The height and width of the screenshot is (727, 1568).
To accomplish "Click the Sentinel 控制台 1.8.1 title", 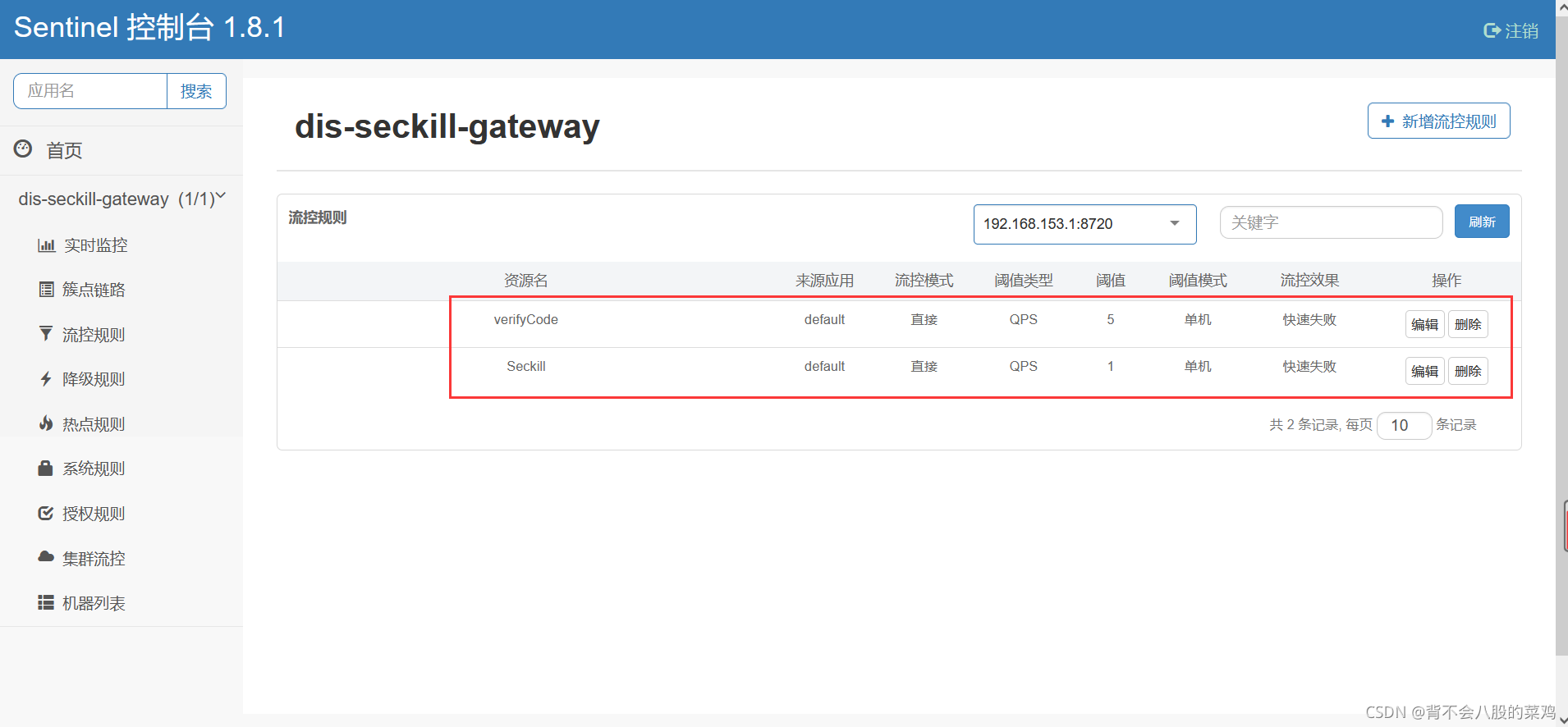I will click(x=149, y=28).
